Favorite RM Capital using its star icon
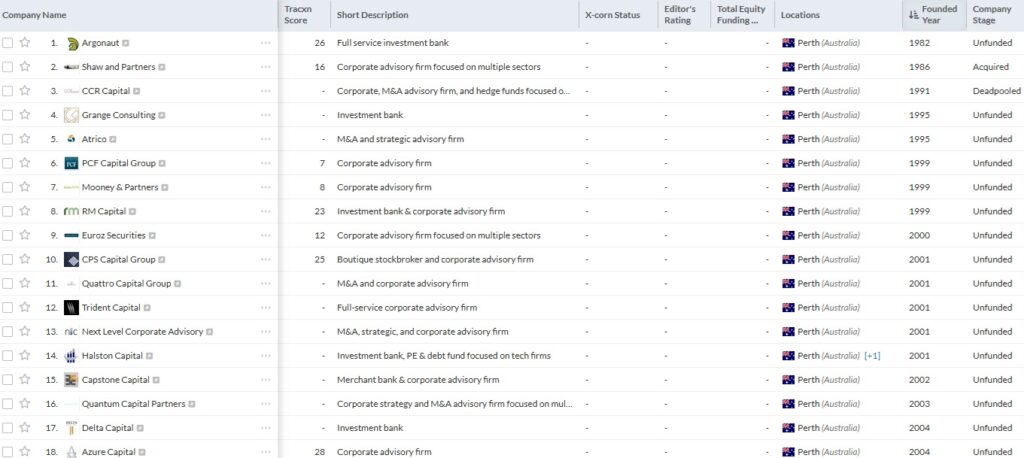This screenshot has height=458, width=1024. [x=24, y=211]
